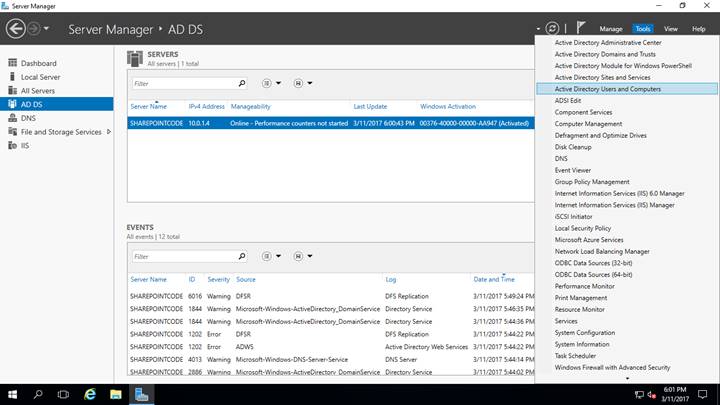Expand File and Storage Services arrow

(109, 132)
